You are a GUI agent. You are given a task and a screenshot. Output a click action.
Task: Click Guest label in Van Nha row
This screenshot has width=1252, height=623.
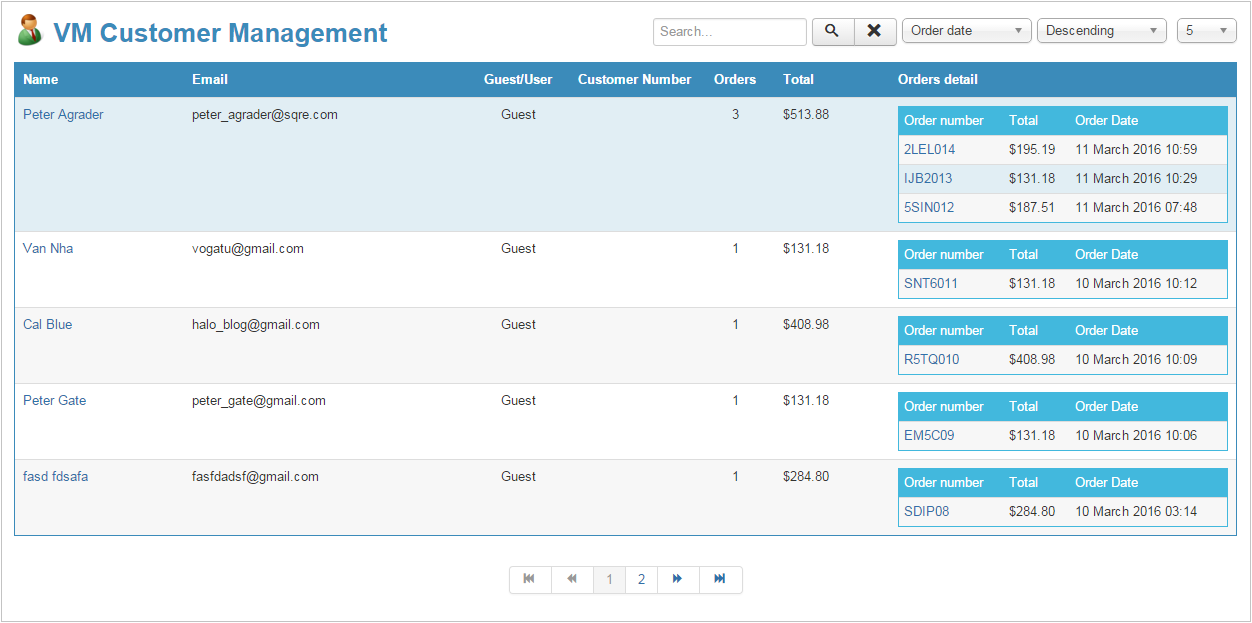pyautogui.click(x=518, y=249)
